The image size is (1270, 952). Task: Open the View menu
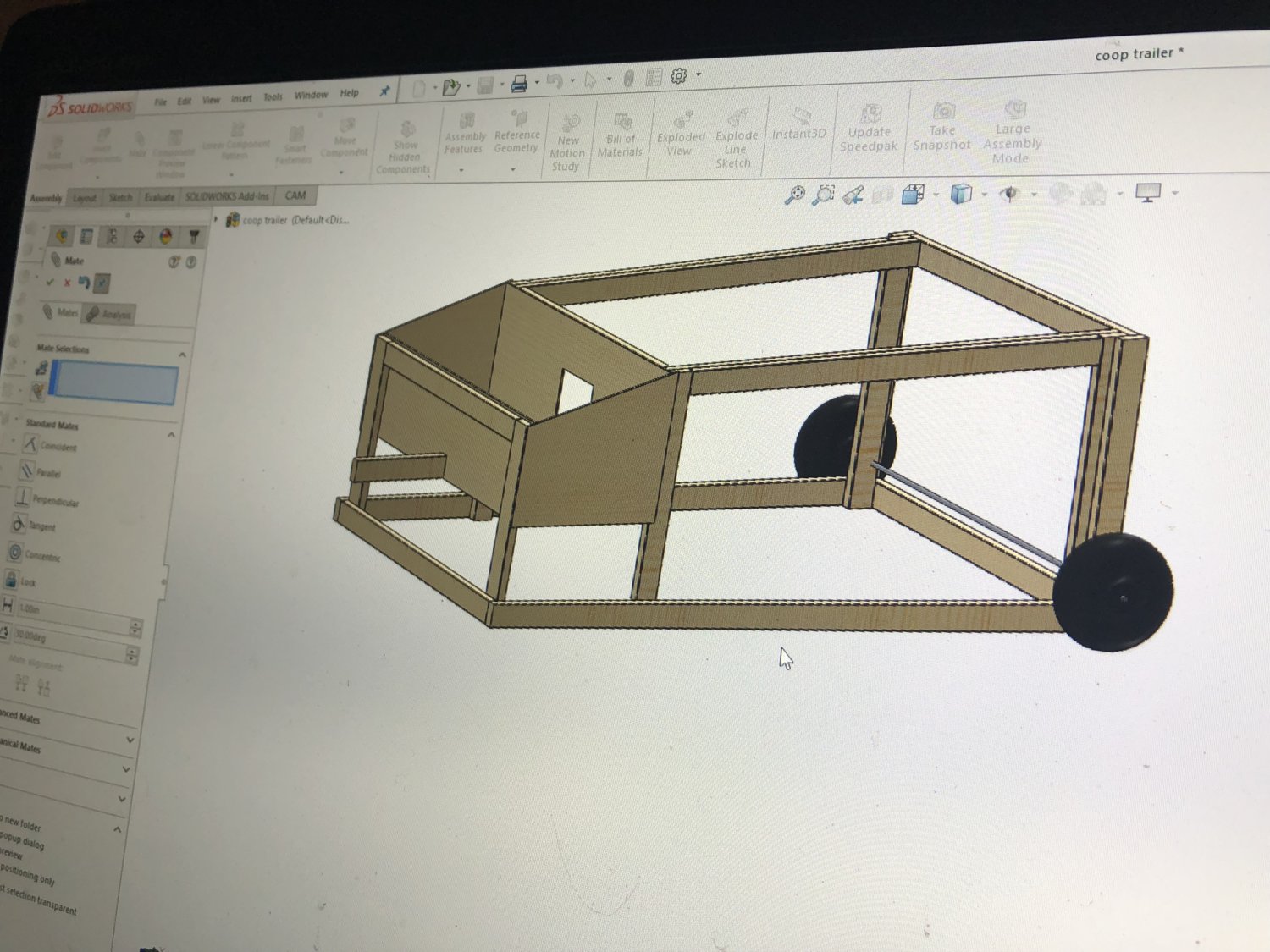(211, 100)
